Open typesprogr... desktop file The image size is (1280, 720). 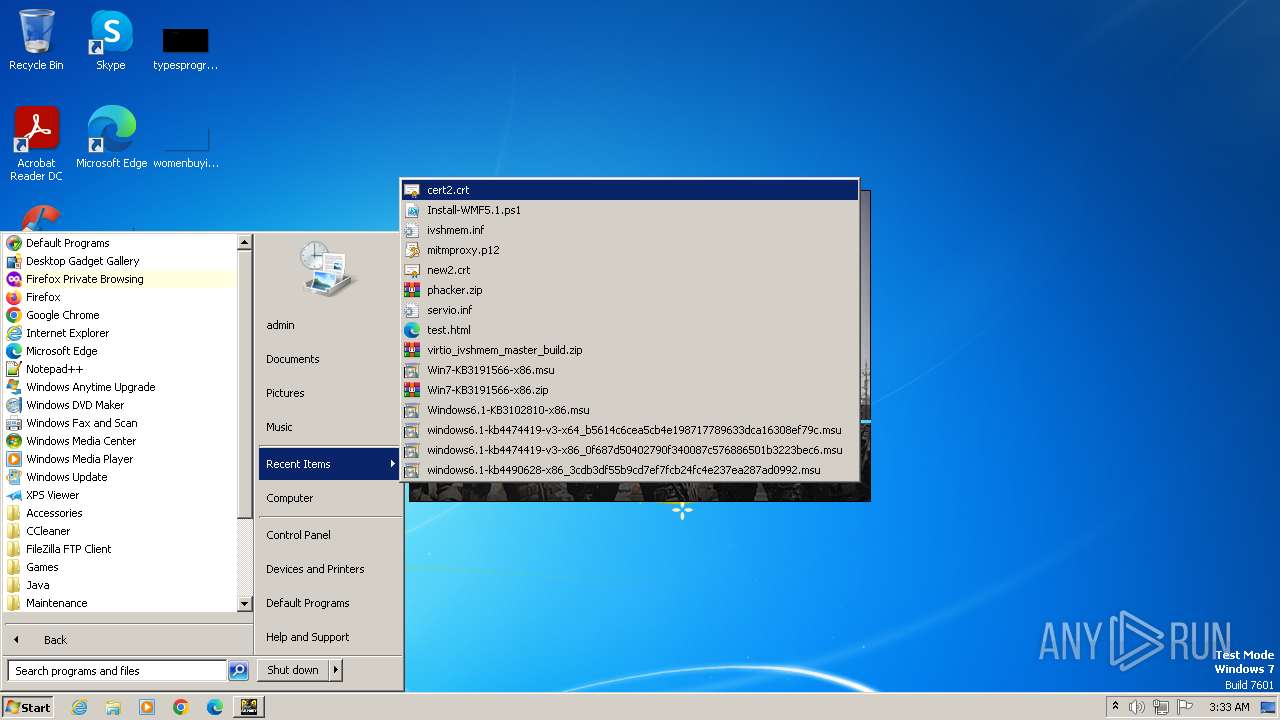pyautogui.click(x=185, y=48)
